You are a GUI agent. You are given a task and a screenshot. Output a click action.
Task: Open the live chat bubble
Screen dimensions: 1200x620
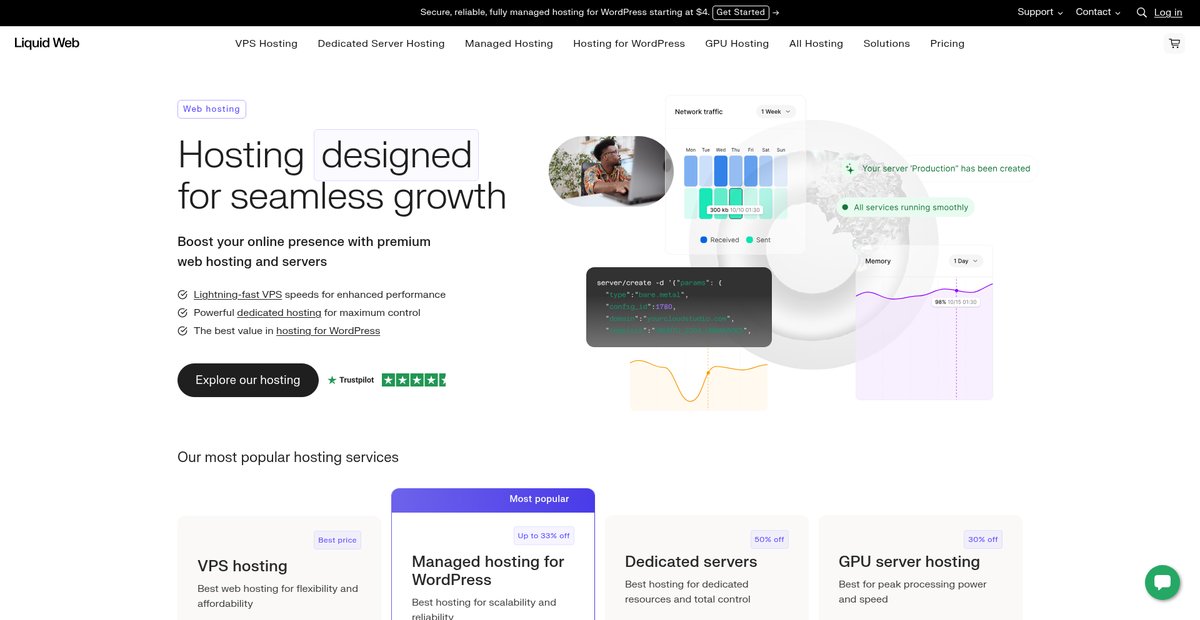pos(1162,582)
